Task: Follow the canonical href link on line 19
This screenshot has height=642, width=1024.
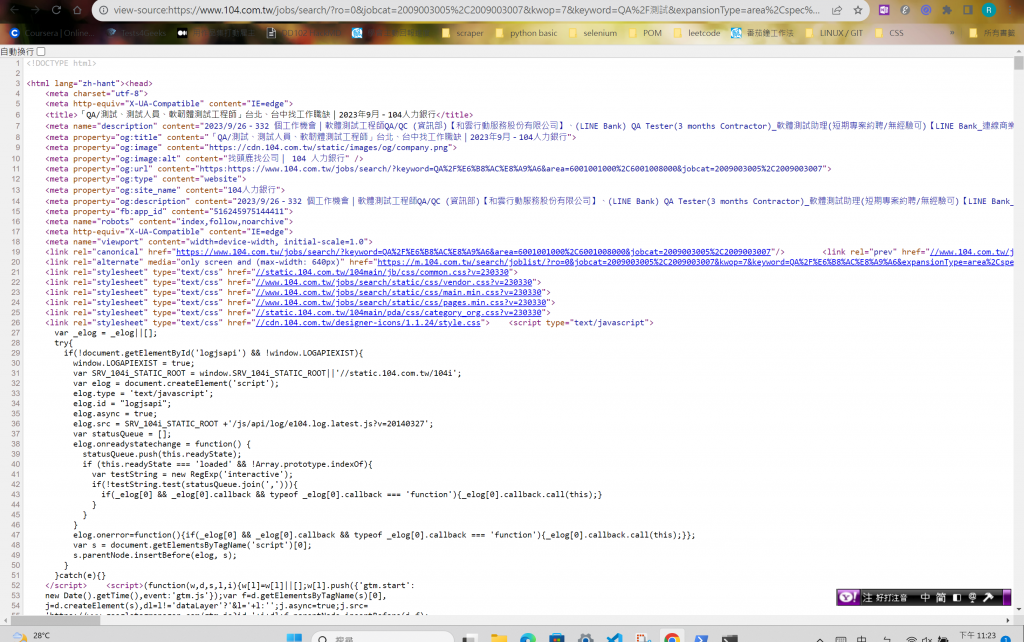Action: (473, 251)
